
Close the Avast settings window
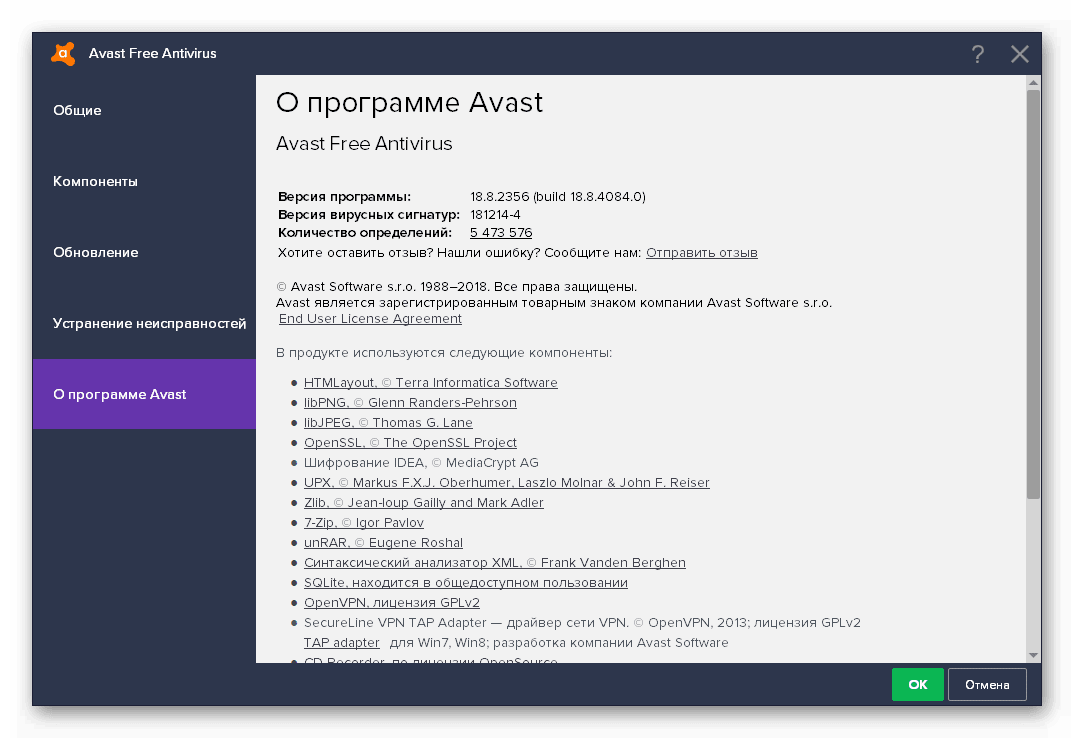1019,54
